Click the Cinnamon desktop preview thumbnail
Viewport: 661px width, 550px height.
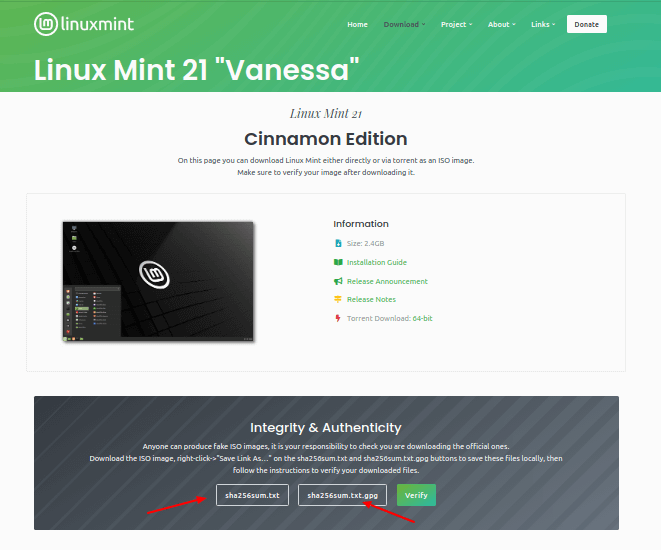click(x=158, y=281)
